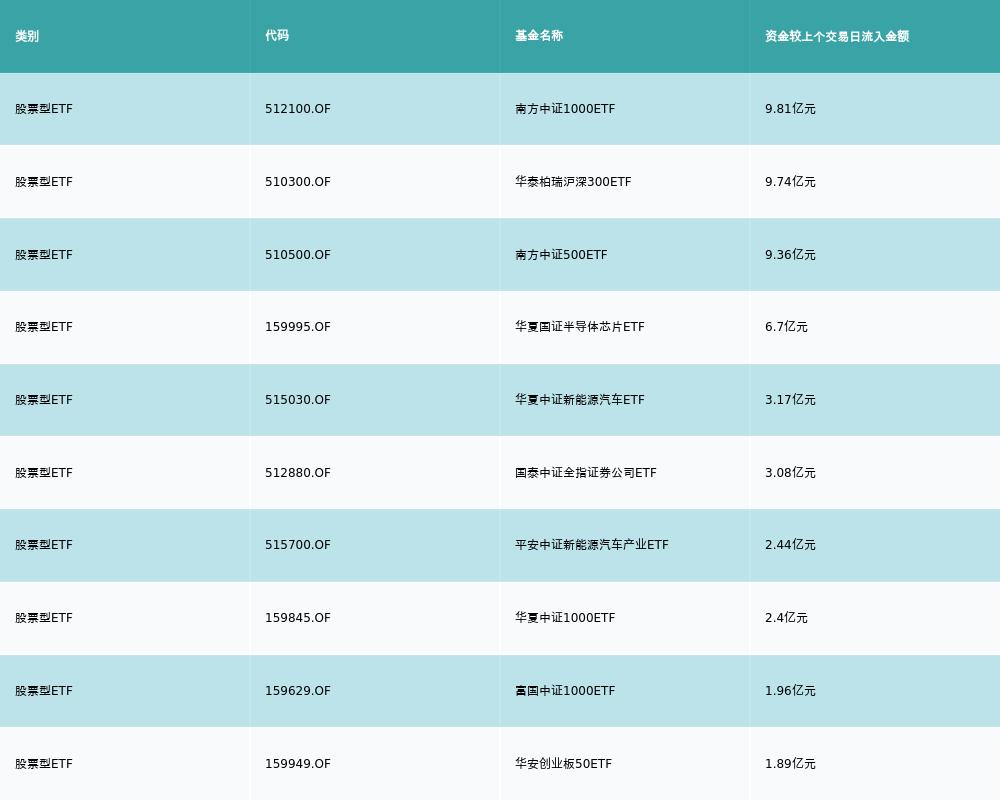Click the 类别 column header

27,36
